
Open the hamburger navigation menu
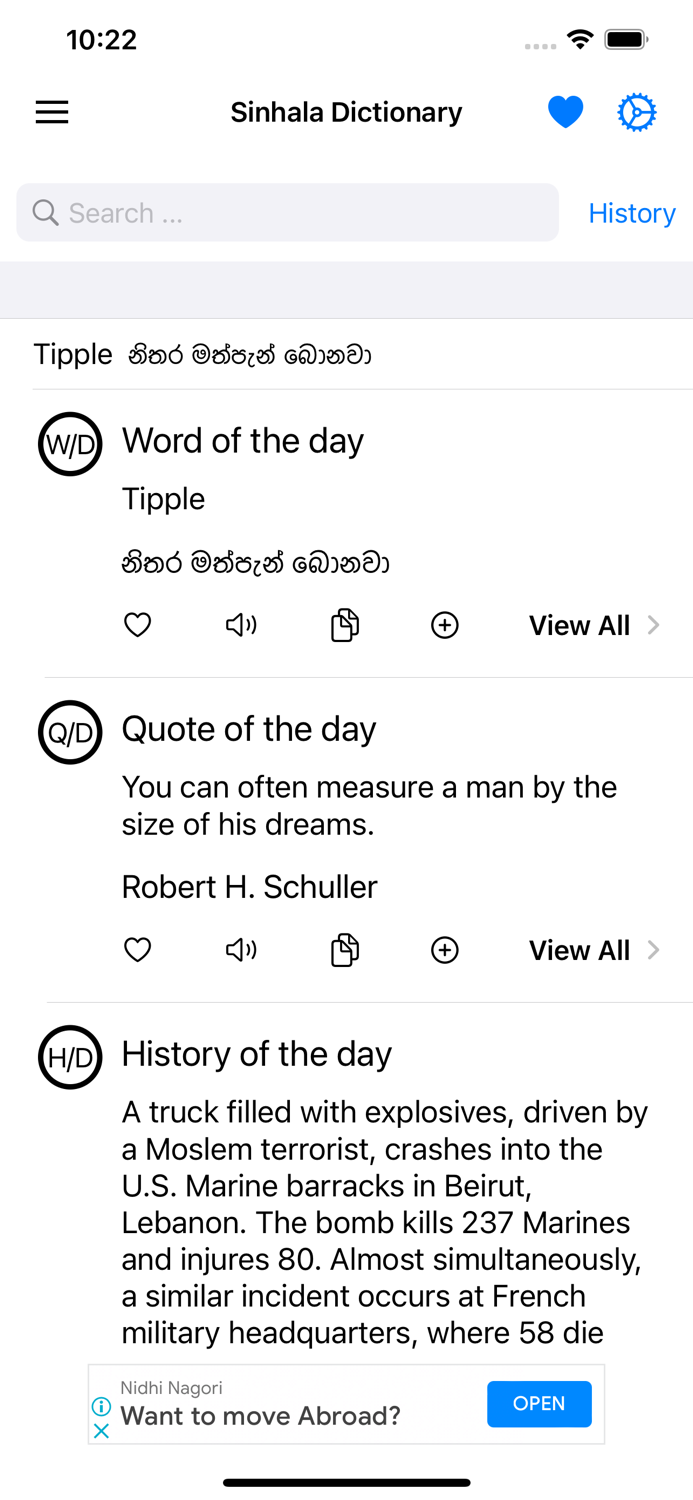pyautogui.click(x=51, y=112)
